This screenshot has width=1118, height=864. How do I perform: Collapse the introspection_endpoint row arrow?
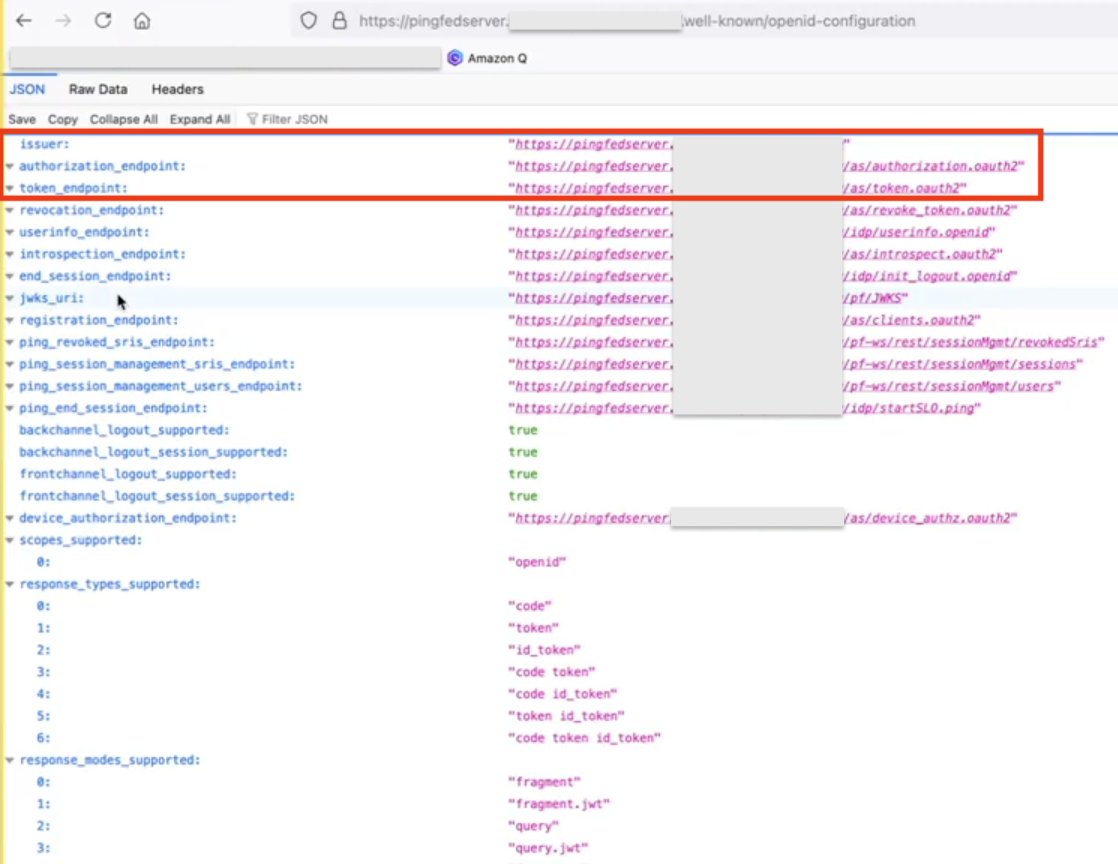10,254
